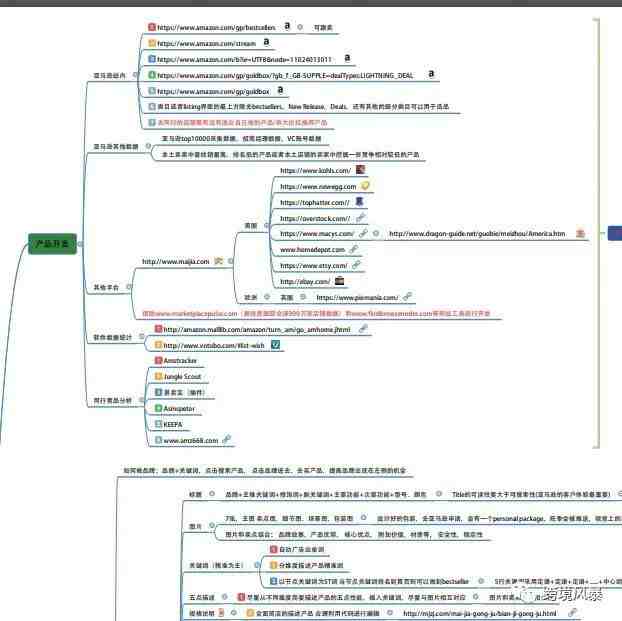This screenshot has width=622, height=621.
Task: Click the orange priority marker before amazon.com/stream
Action: [x=152, y=43]
